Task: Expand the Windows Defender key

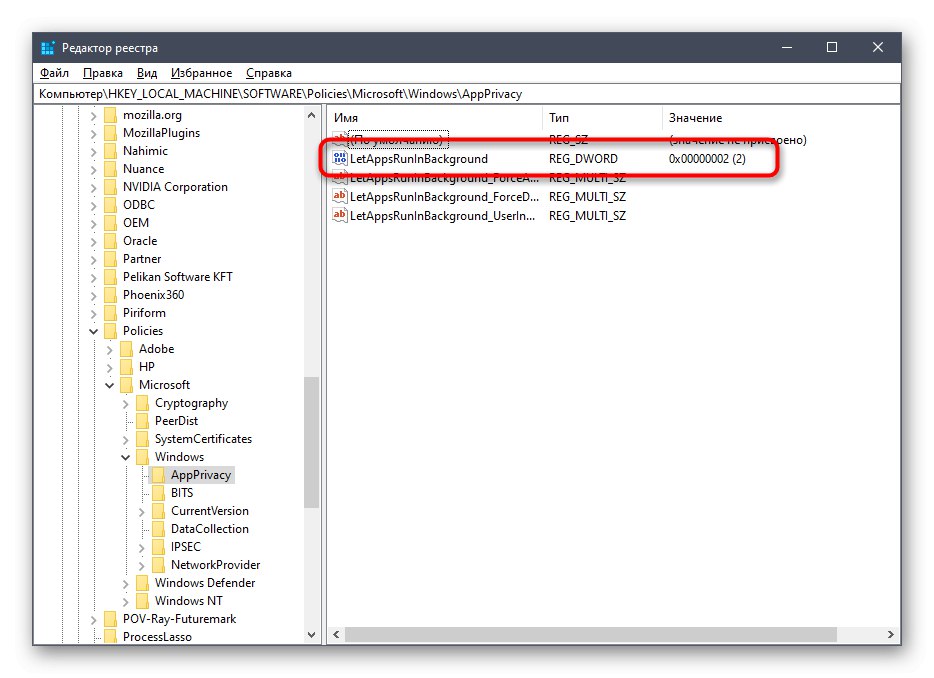Action: [x=126, y=584]
